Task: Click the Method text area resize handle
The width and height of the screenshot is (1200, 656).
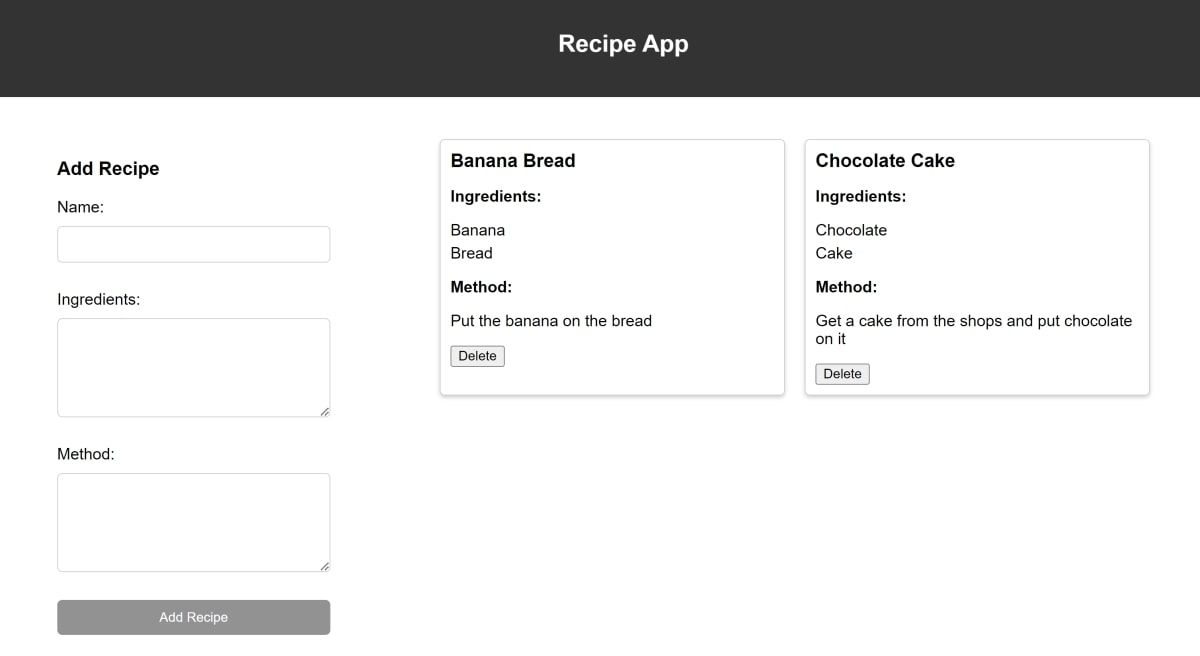Action: point(325,566)
